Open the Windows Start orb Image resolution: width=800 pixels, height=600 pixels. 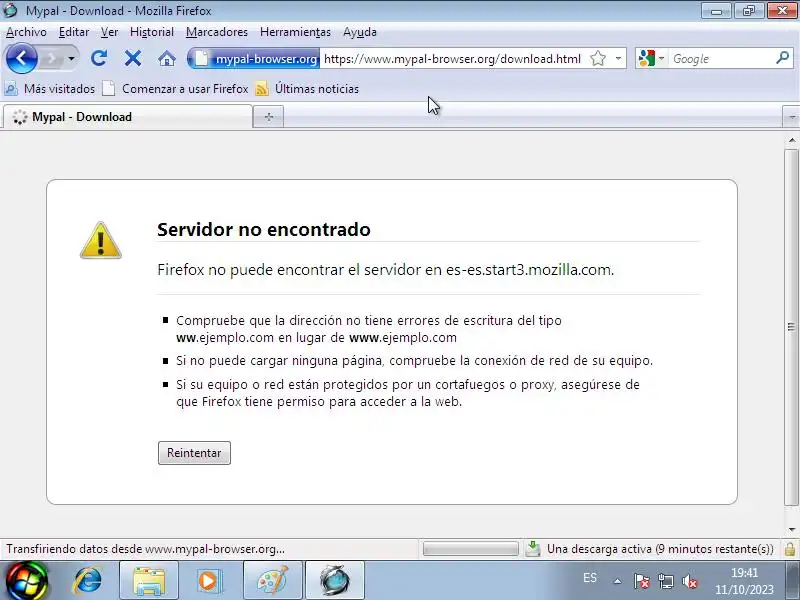[x=26, y=581]
